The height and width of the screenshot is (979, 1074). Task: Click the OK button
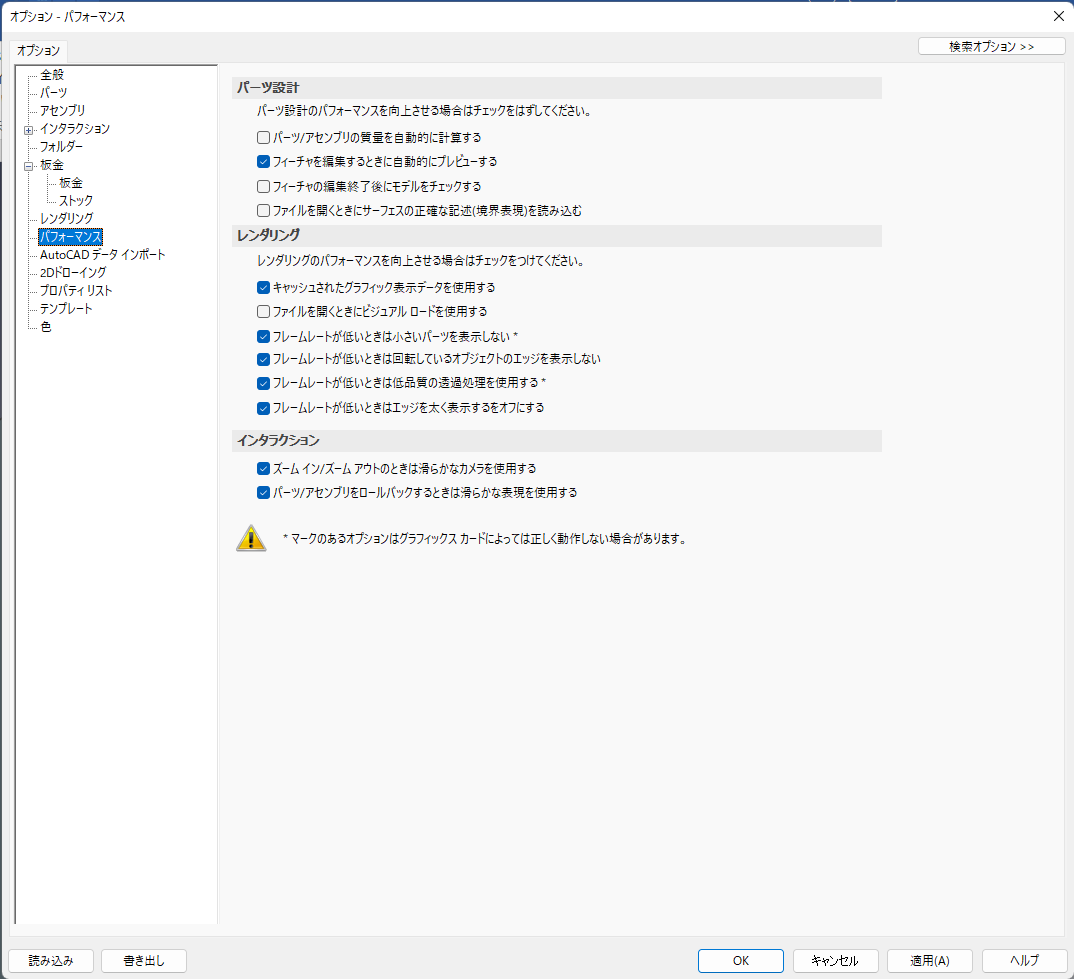coord(740,960)
